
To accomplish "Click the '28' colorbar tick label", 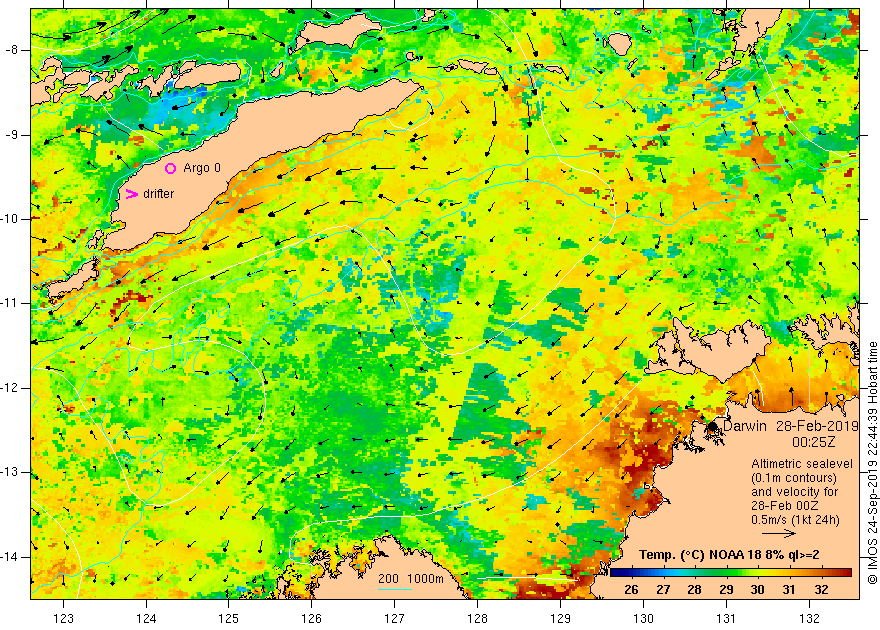I will click(694, 590).
